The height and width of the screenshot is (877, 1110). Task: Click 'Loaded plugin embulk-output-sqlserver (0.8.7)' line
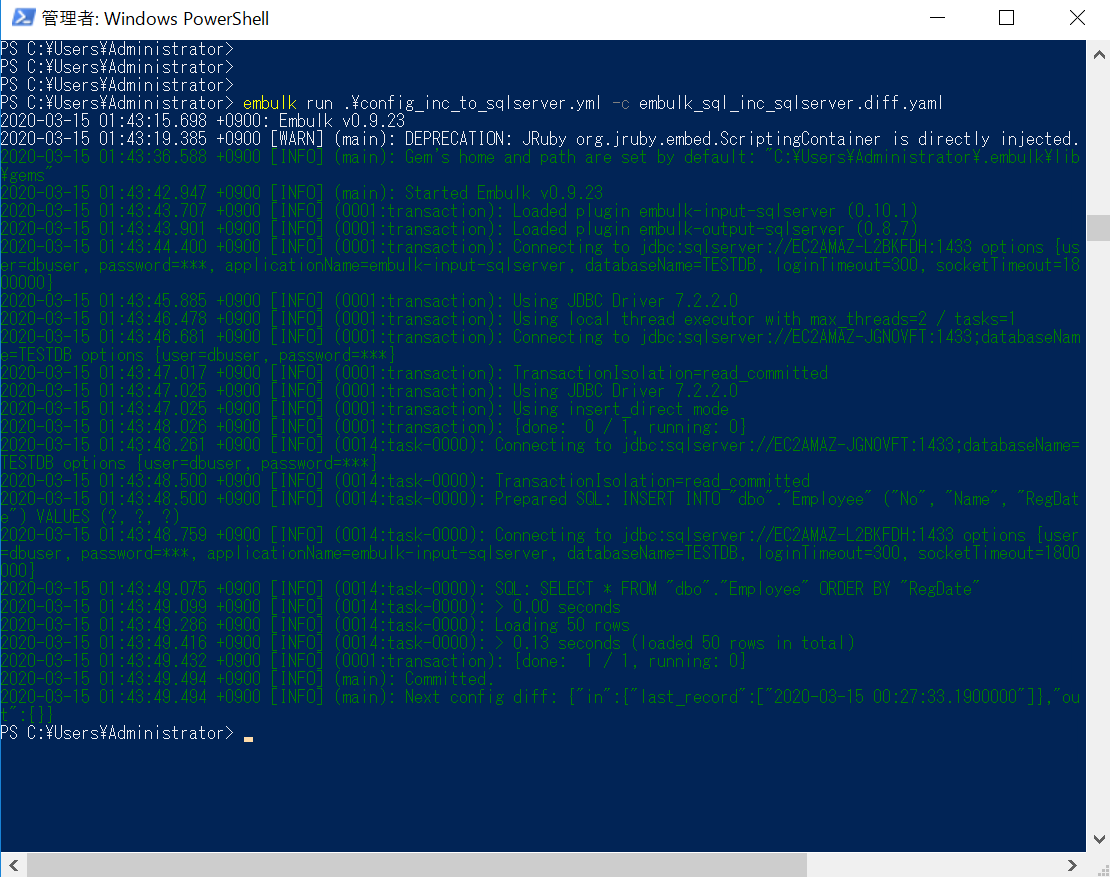pyautogui.click(x=715, y=229)
